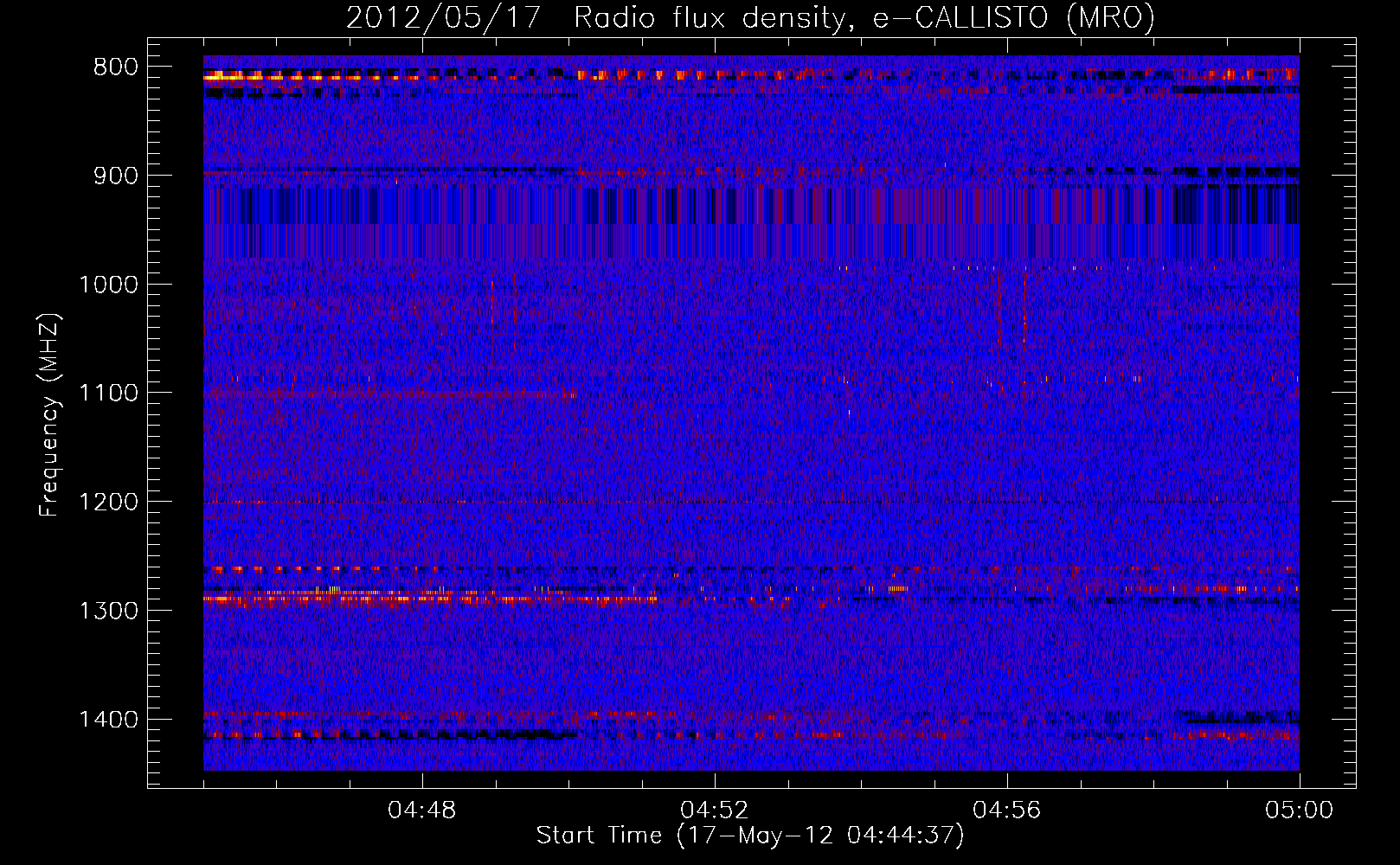Click the '04:48' time tick label

tap(422, 811)
